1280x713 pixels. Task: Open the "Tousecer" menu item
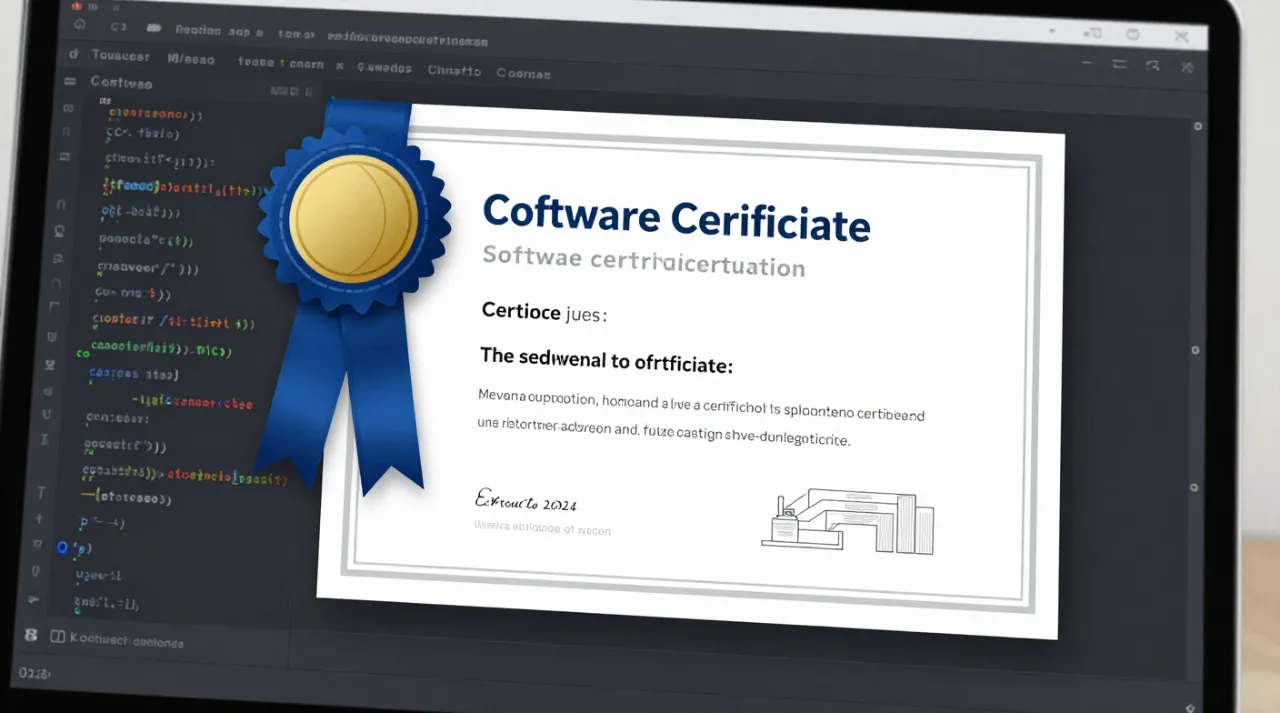click(x=120, y=57)
